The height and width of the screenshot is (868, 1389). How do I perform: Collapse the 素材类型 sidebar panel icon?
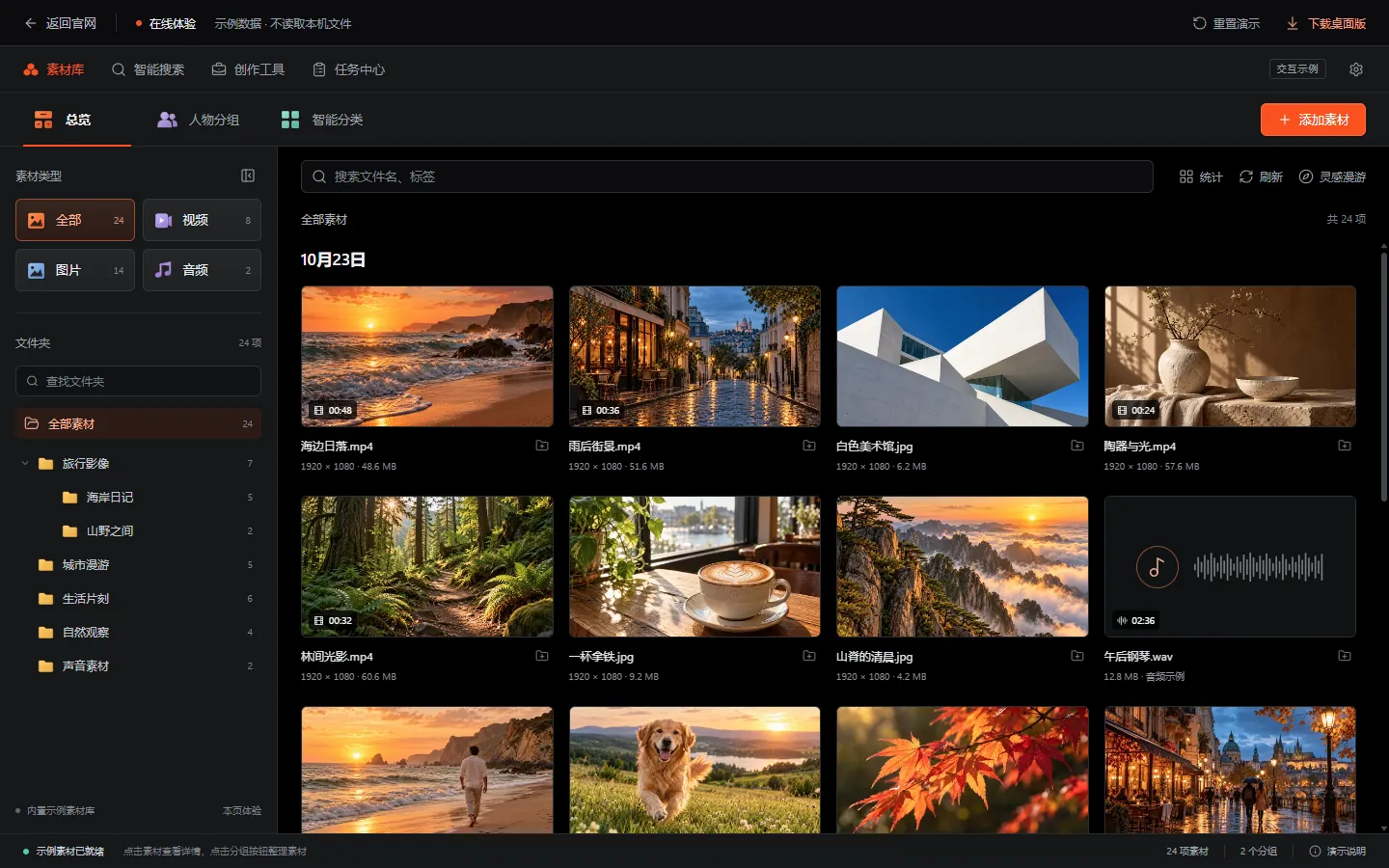pos(248,176)
